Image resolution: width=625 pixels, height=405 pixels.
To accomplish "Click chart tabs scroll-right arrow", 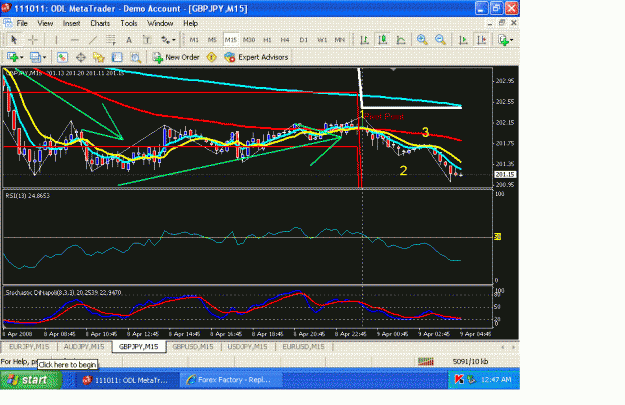I will coord(513,347).
